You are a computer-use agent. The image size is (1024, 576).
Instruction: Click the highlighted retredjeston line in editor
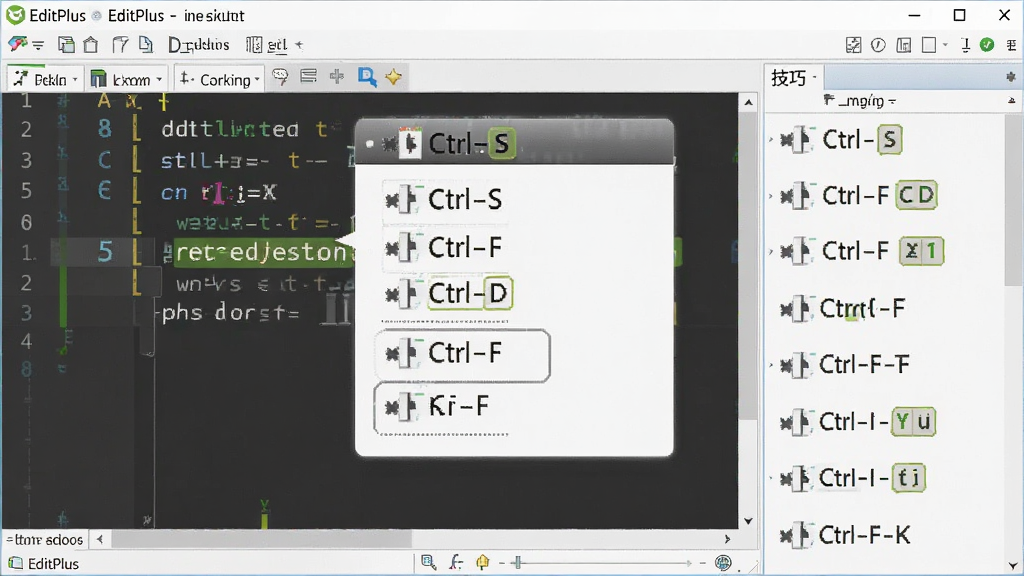(x=264, y=251)
